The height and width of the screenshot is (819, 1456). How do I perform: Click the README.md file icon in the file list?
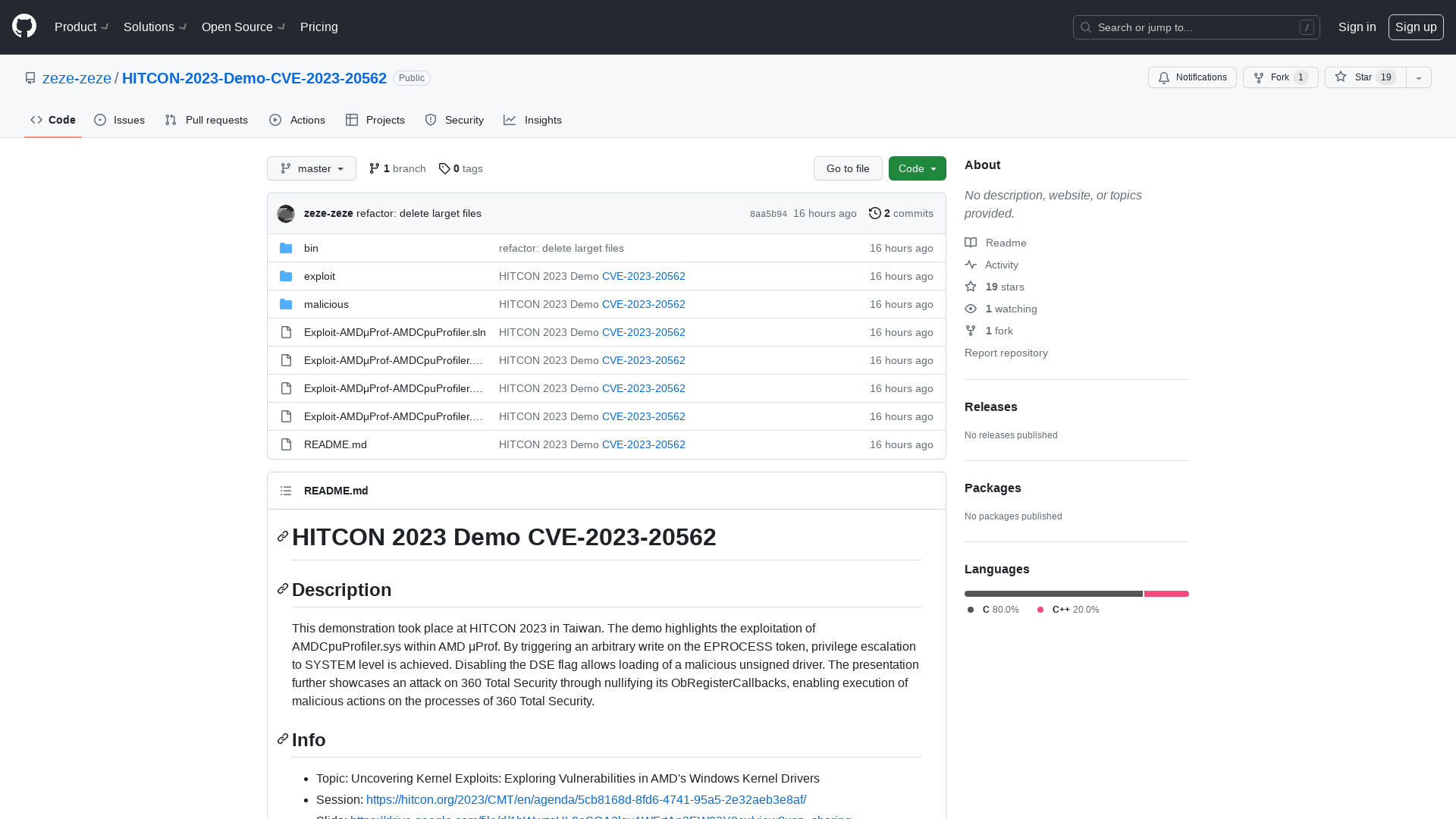286,444
